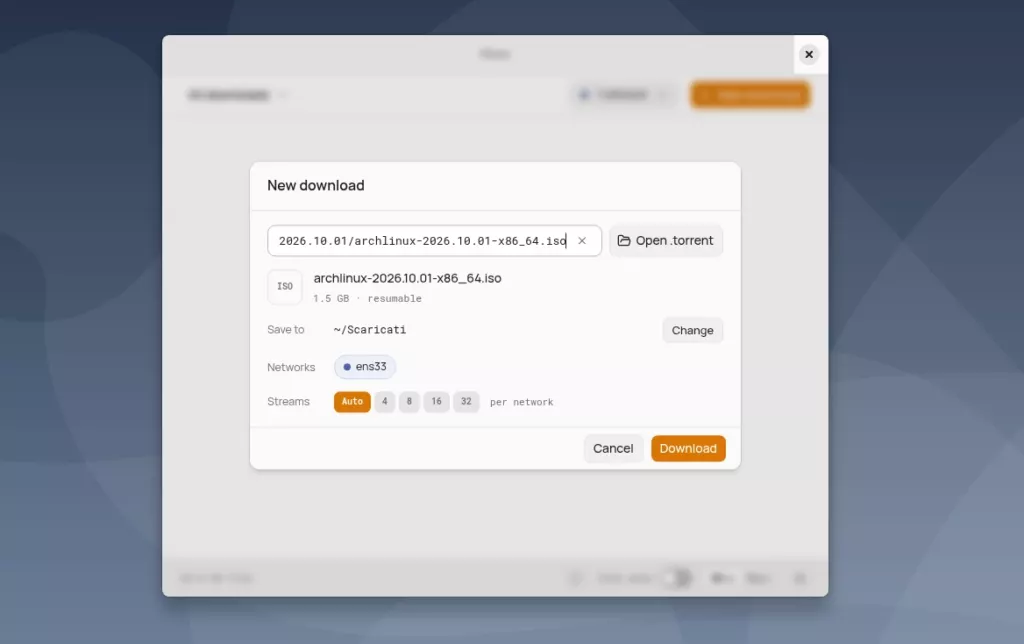Select 8 streams per network
This screenshot has height=644, width=1024.
409,402
